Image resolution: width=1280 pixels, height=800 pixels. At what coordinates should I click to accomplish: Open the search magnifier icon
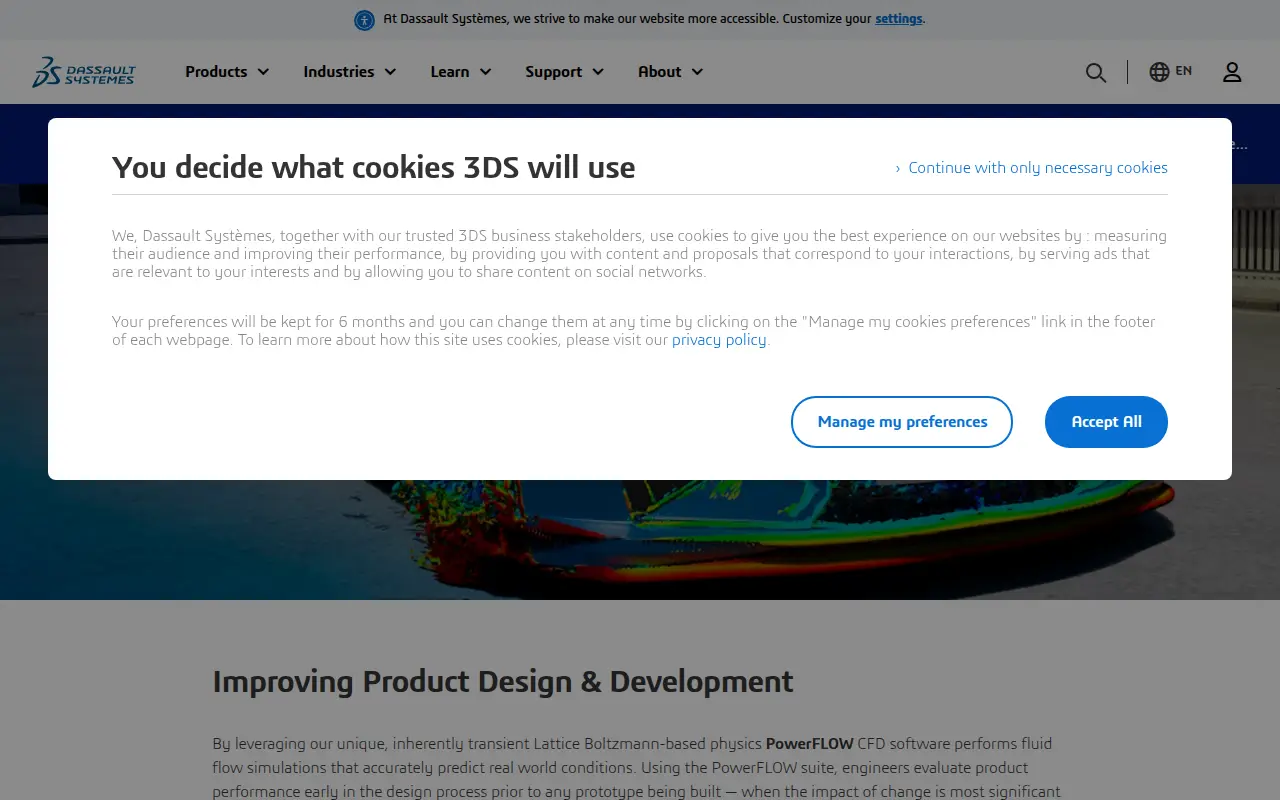tap(1096, 72)
